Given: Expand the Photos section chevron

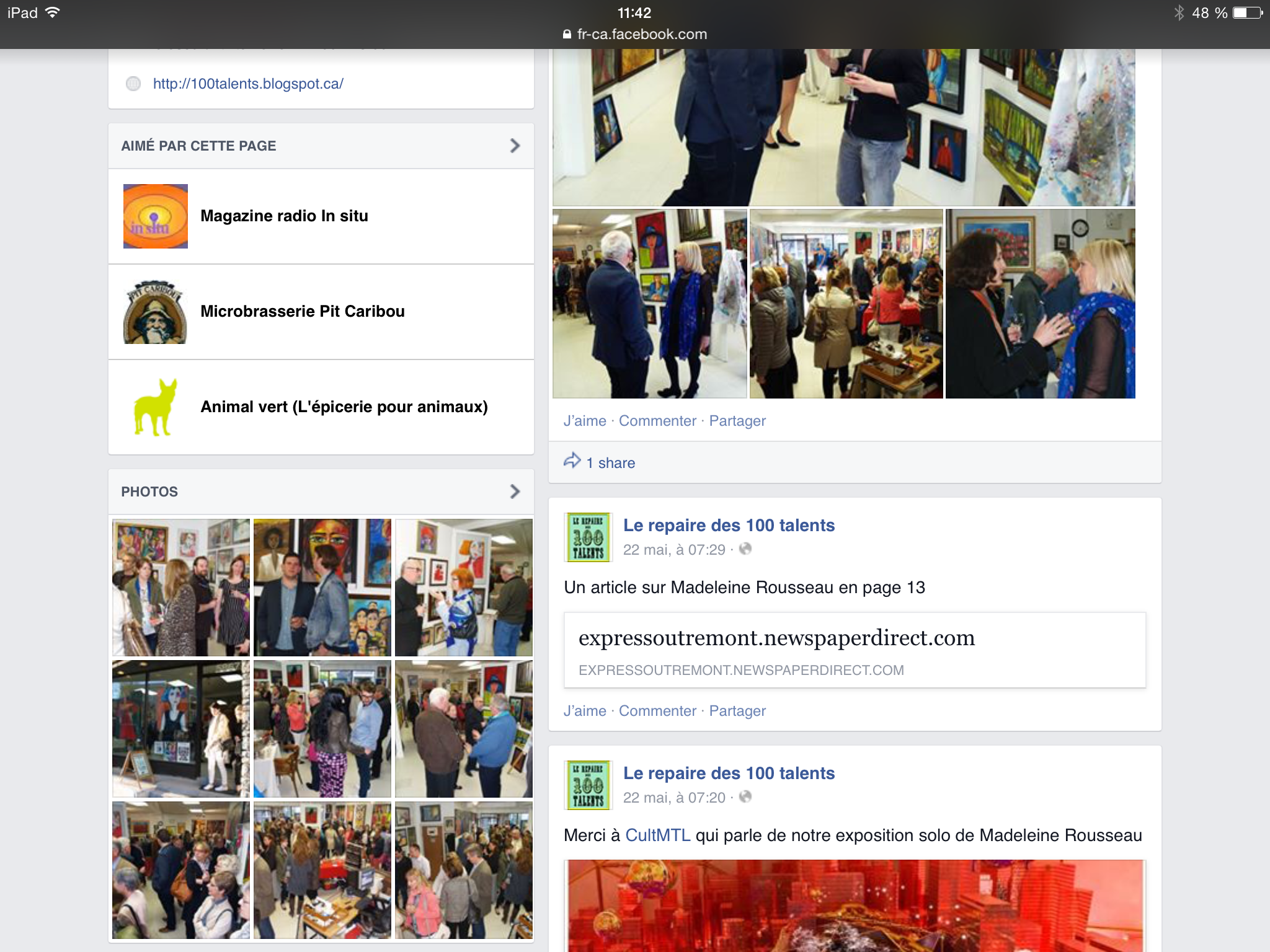Looking at the screenshot, I should tap(514, 491).
